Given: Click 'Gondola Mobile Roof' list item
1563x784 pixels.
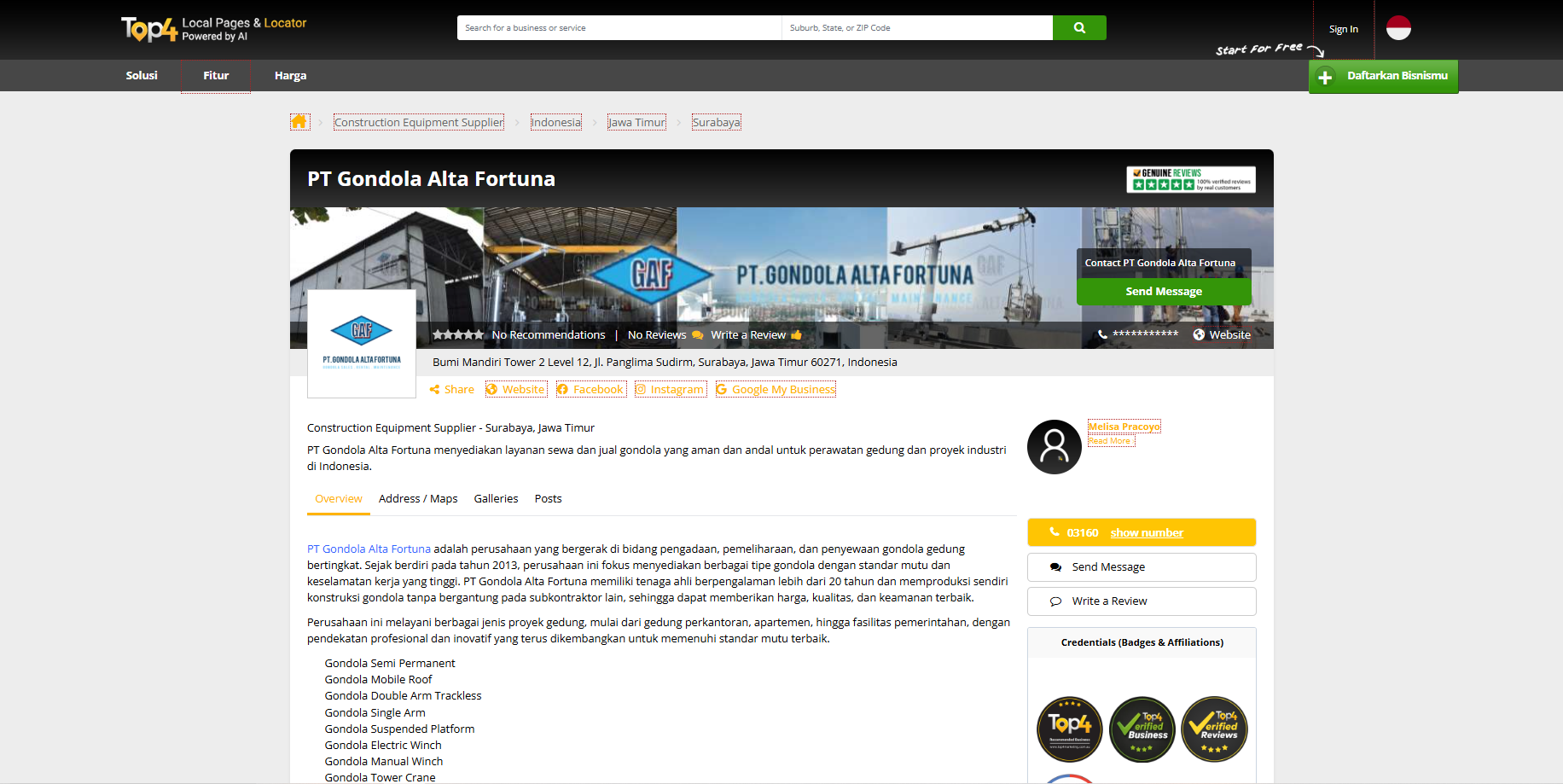Looking at the screenshot, I should pos(378,679).
